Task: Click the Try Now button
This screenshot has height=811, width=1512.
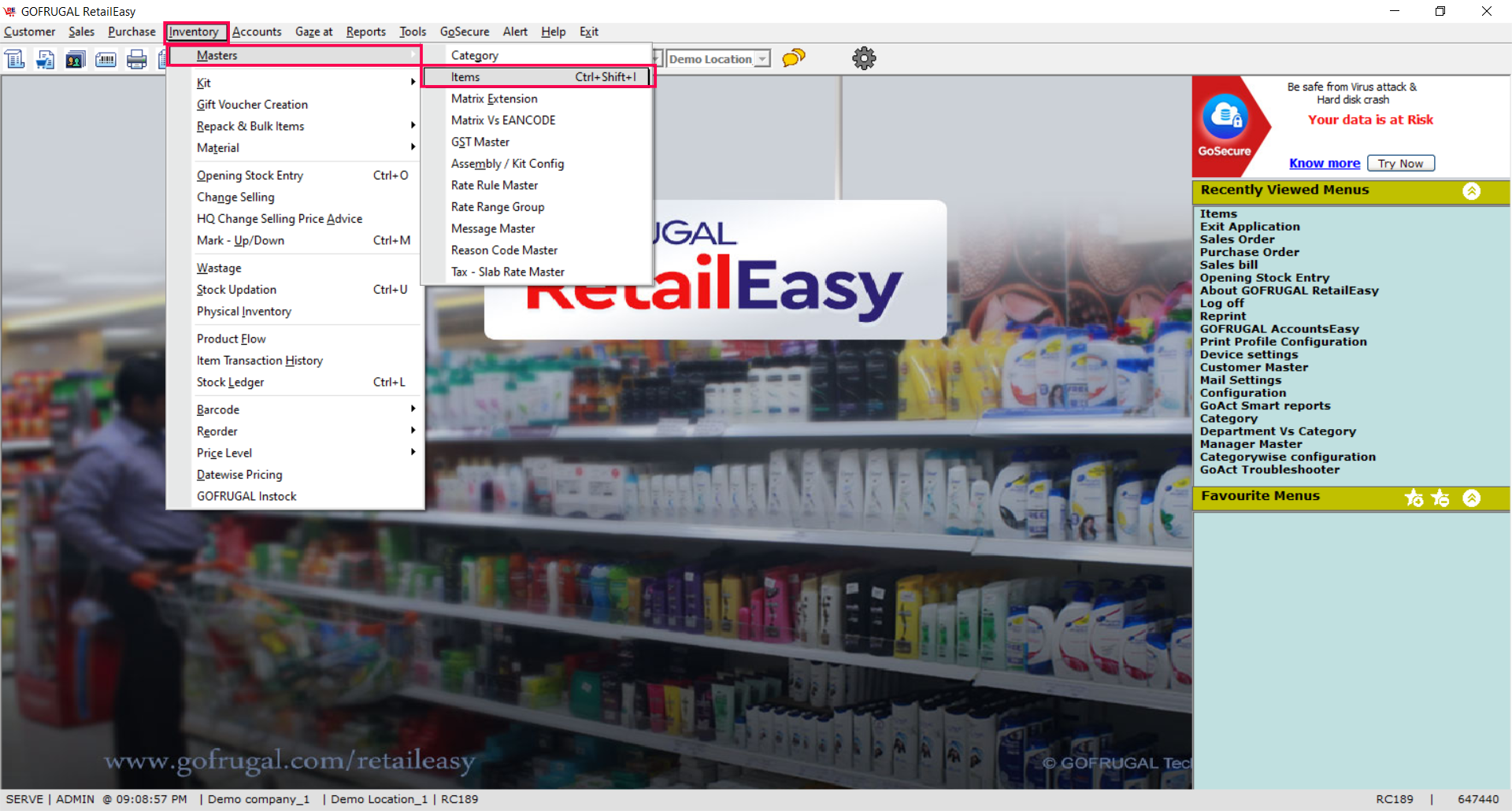Action: pos(1401,163)
